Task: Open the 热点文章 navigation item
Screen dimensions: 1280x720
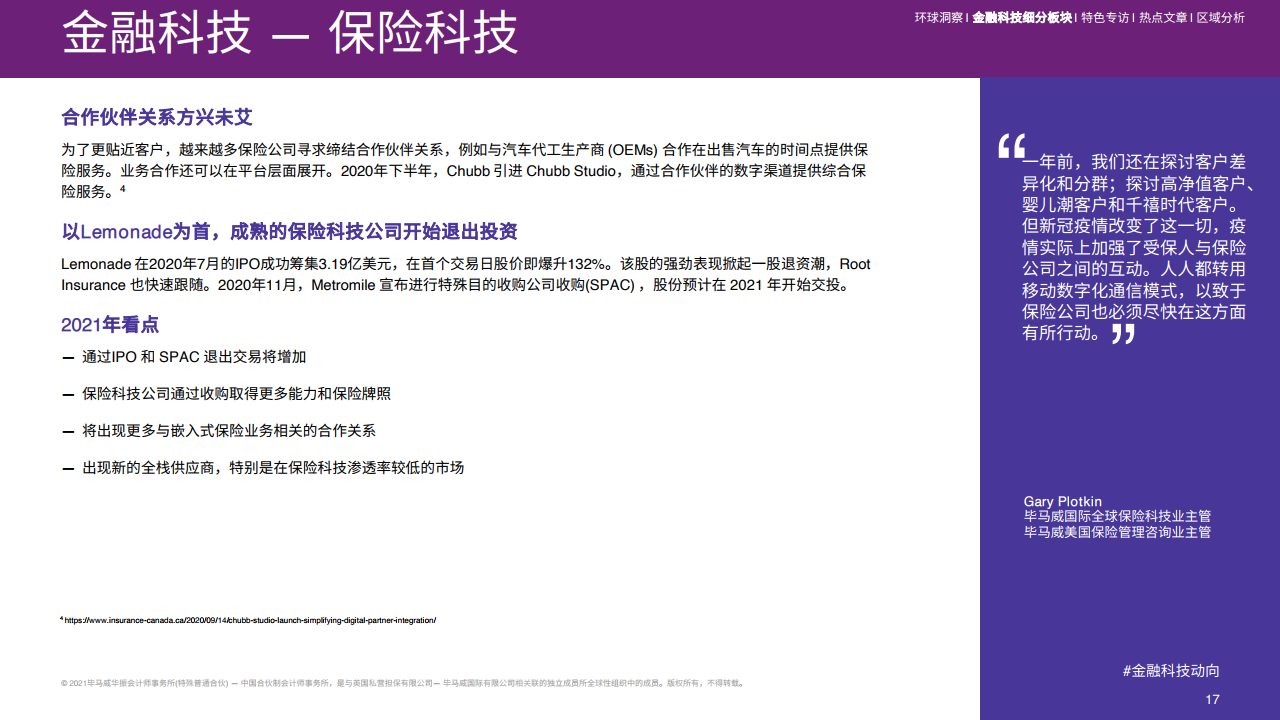Action: pos(1163,17)
